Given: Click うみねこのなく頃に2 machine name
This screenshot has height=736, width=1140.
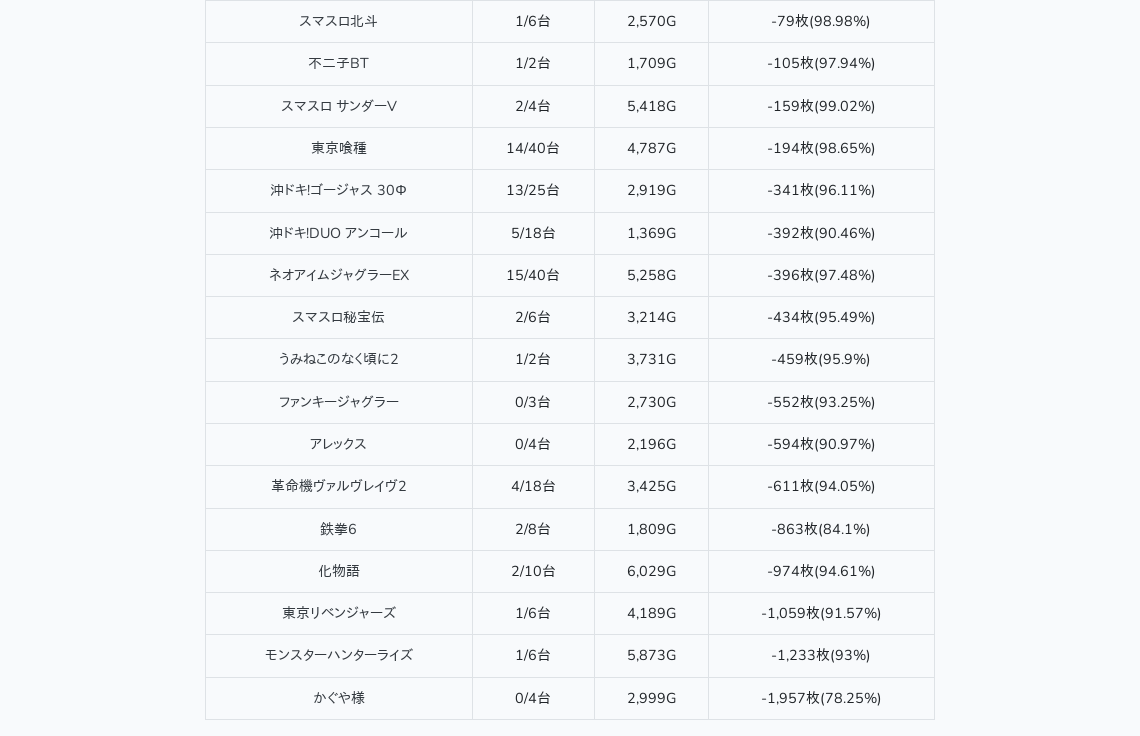Looking at the screenshot, I should (338, 359).
